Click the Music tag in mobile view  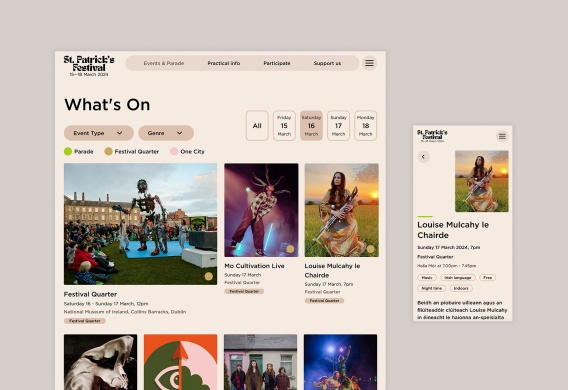[x=427, y=278]
